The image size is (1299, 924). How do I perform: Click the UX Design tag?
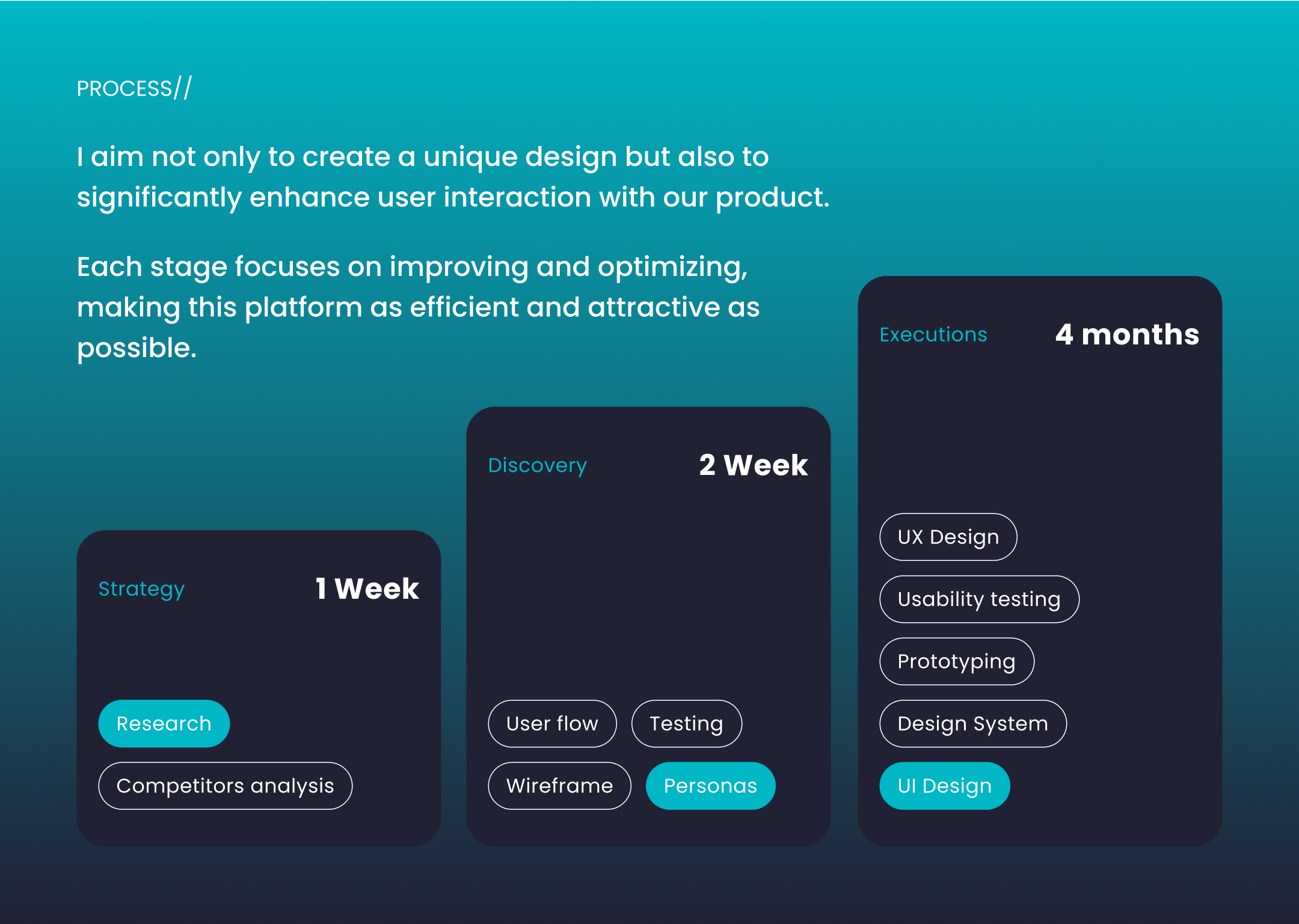pyautogui.click(x=948, y=537)
